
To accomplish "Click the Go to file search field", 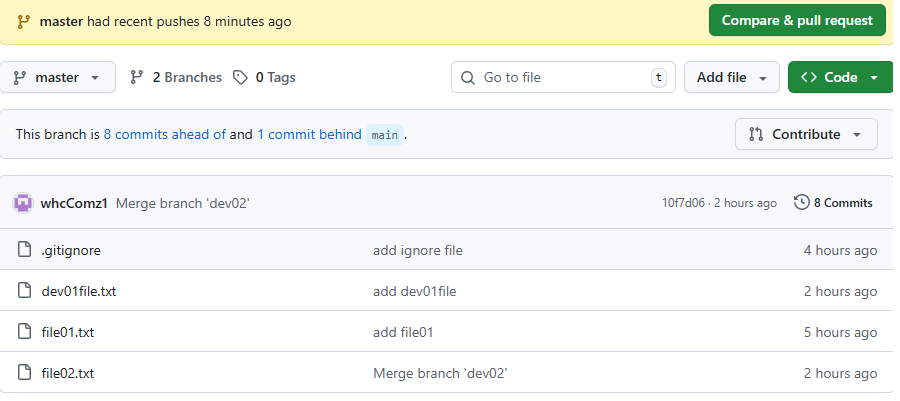I will click(x=562, y=77).
